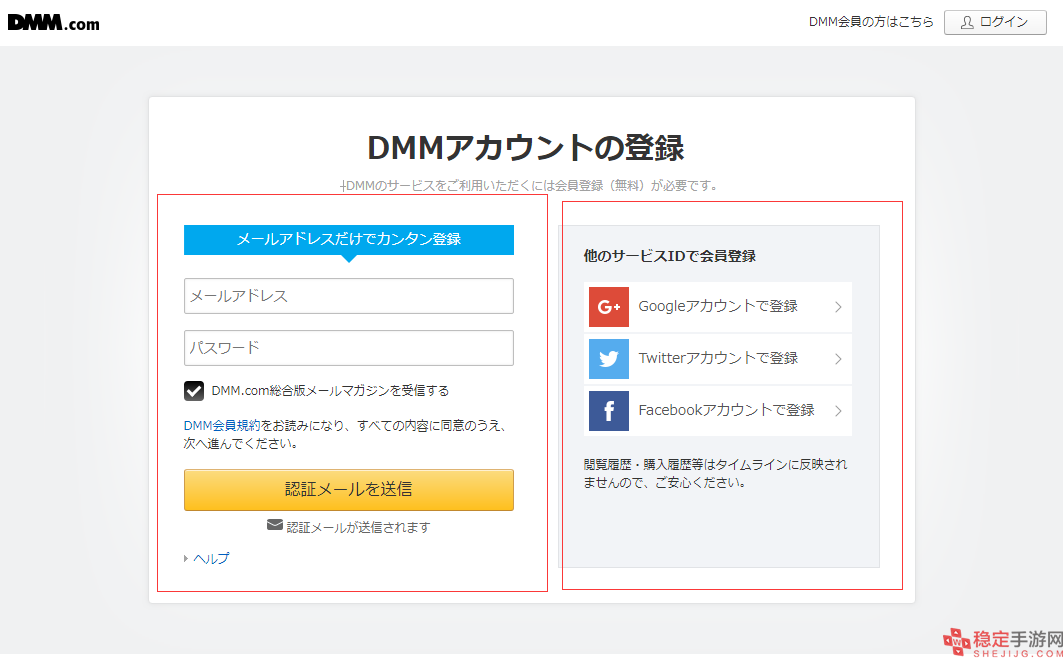Expand the ヘルプ disclosure triangle

tap(186, 559)
